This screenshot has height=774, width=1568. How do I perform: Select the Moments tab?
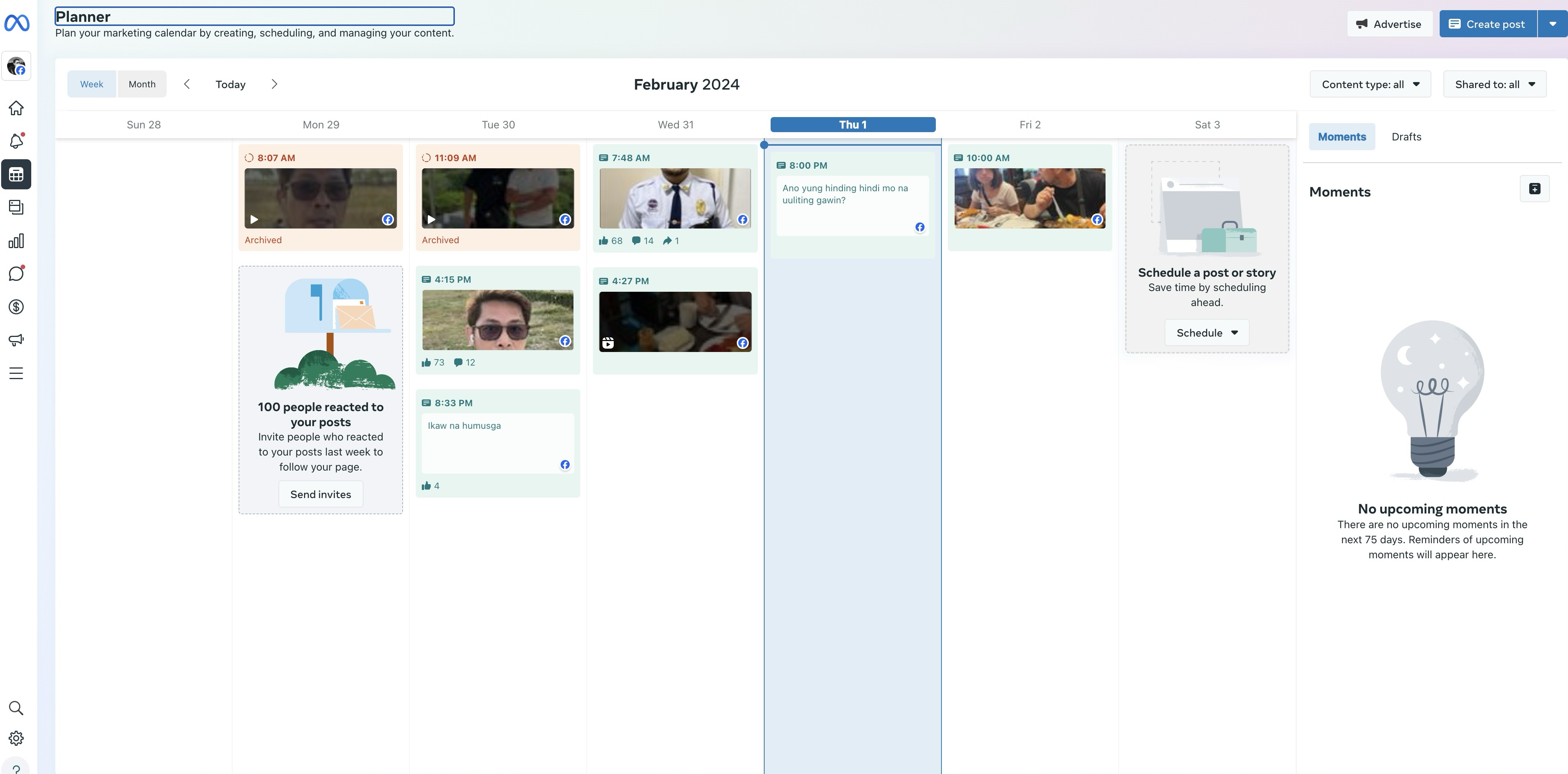pyautogui.click(x=1341, y=137)
